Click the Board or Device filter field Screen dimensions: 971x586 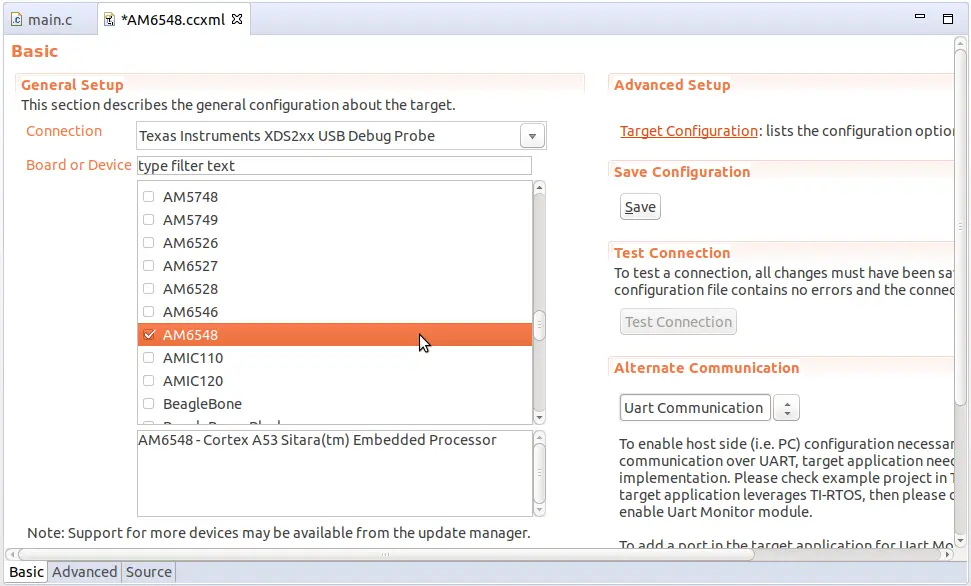coord(334,166)
